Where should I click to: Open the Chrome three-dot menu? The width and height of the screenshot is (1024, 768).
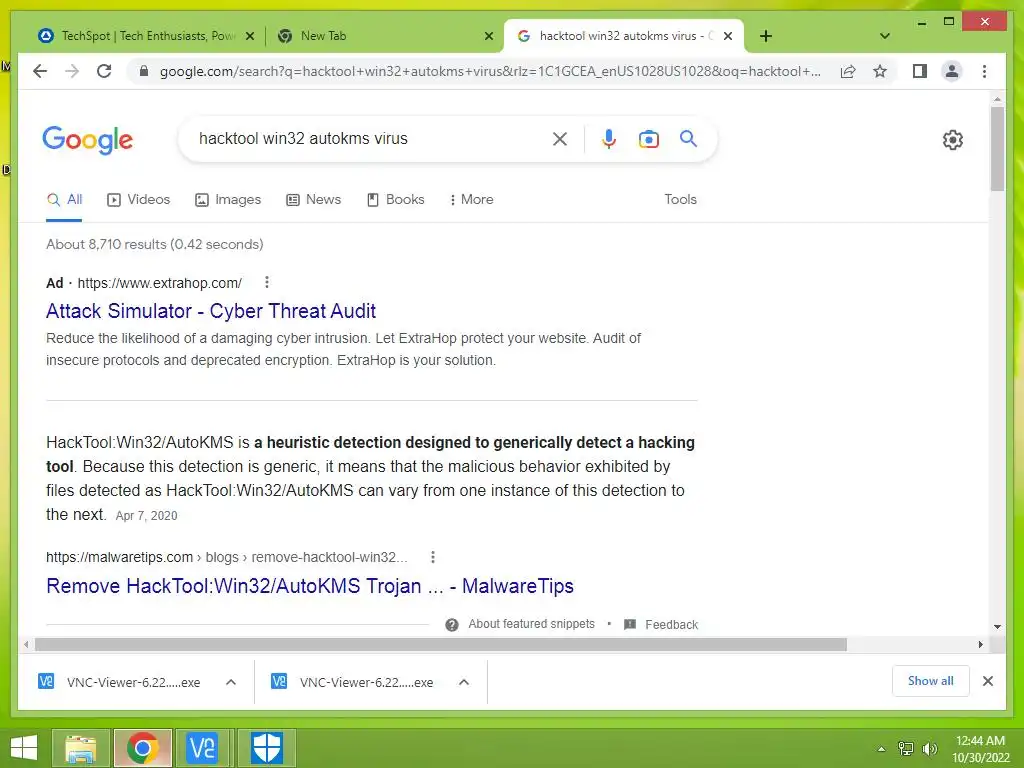coord(984,71)
